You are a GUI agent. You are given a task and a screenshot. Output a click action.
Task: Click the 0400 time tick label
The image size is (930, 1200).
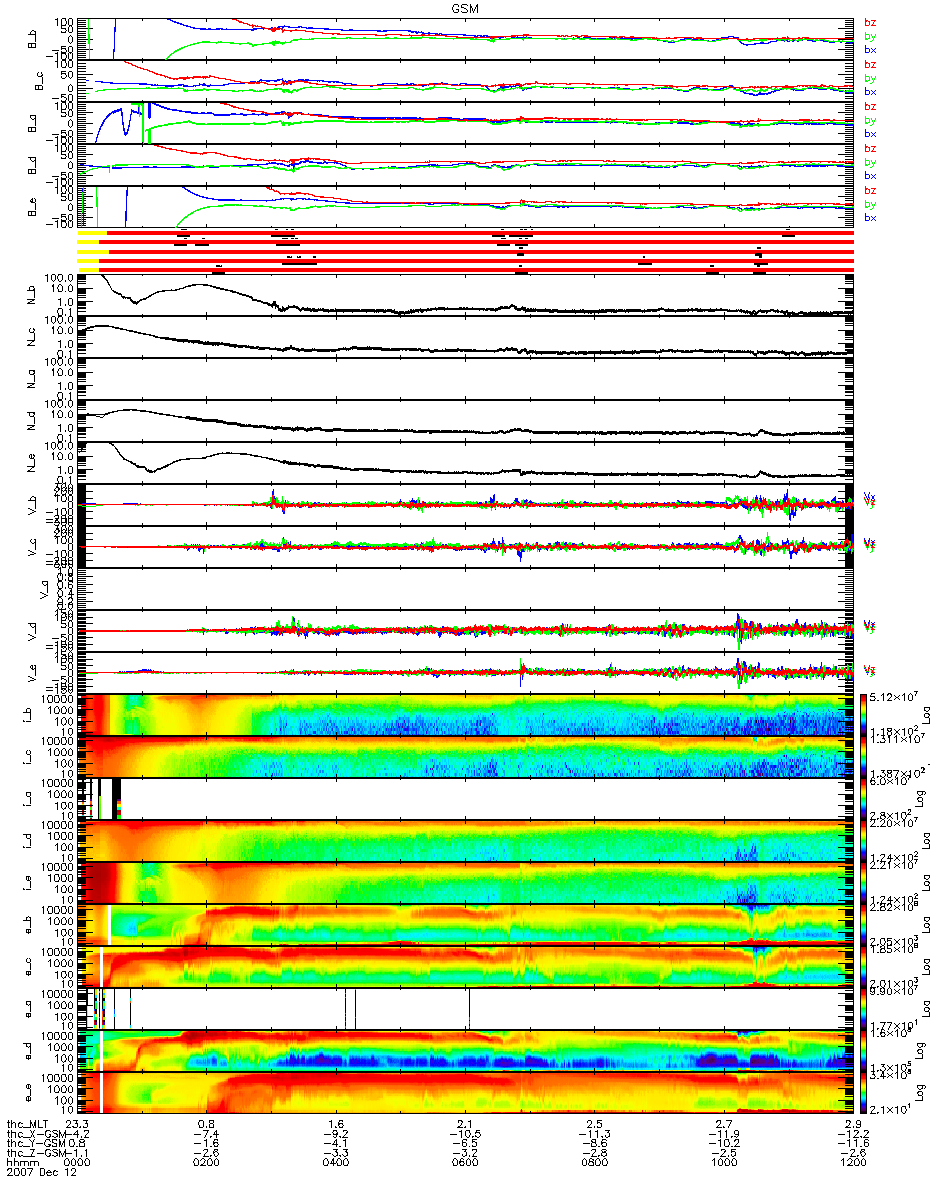click(x=336, y=1165)
